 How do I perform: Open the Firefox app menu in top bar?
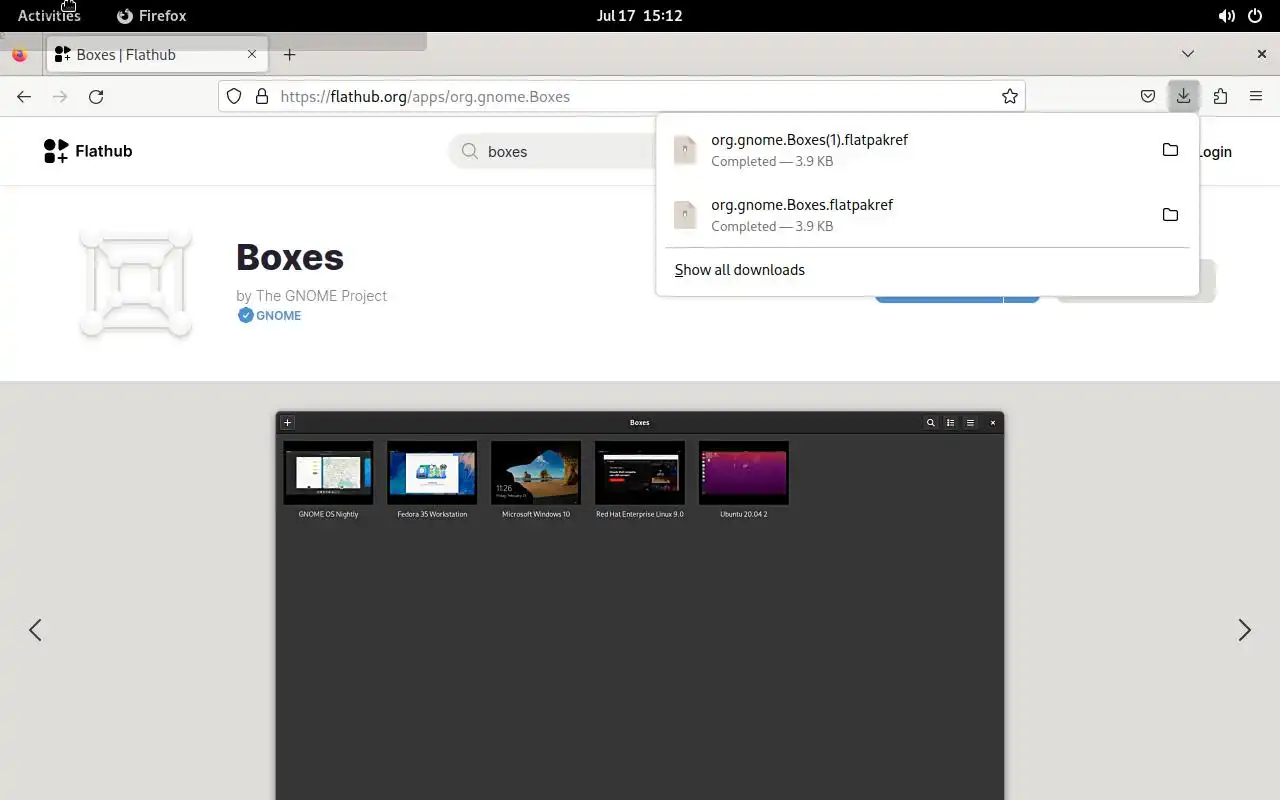tap(151, 16)
